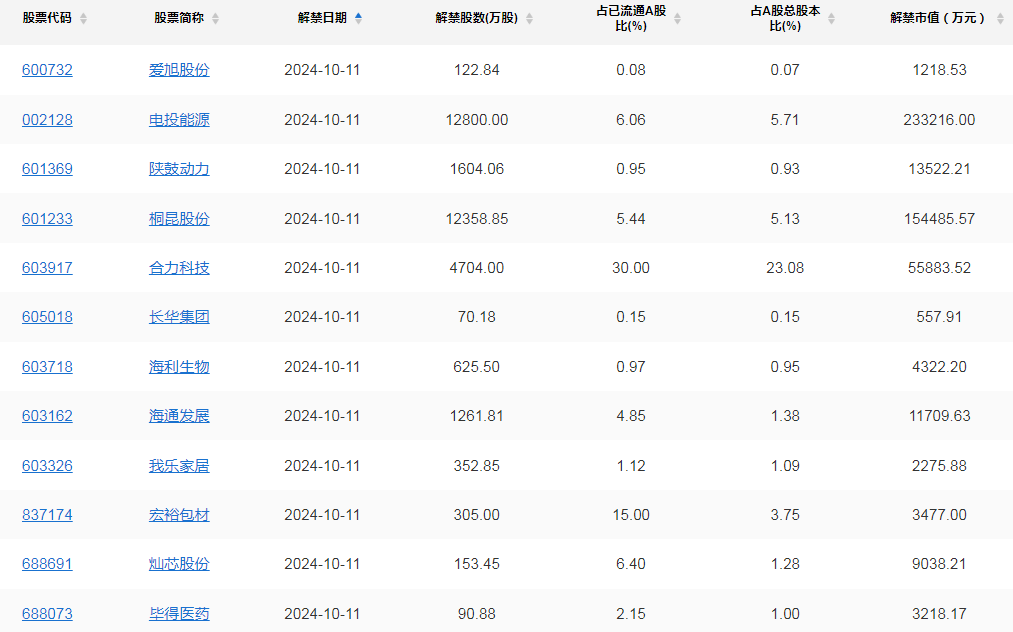Image resolution: width=1013 pixels, height=632 pixels.
Task: Select the 625.50 unlocked shares value
Action: [477, 367]
